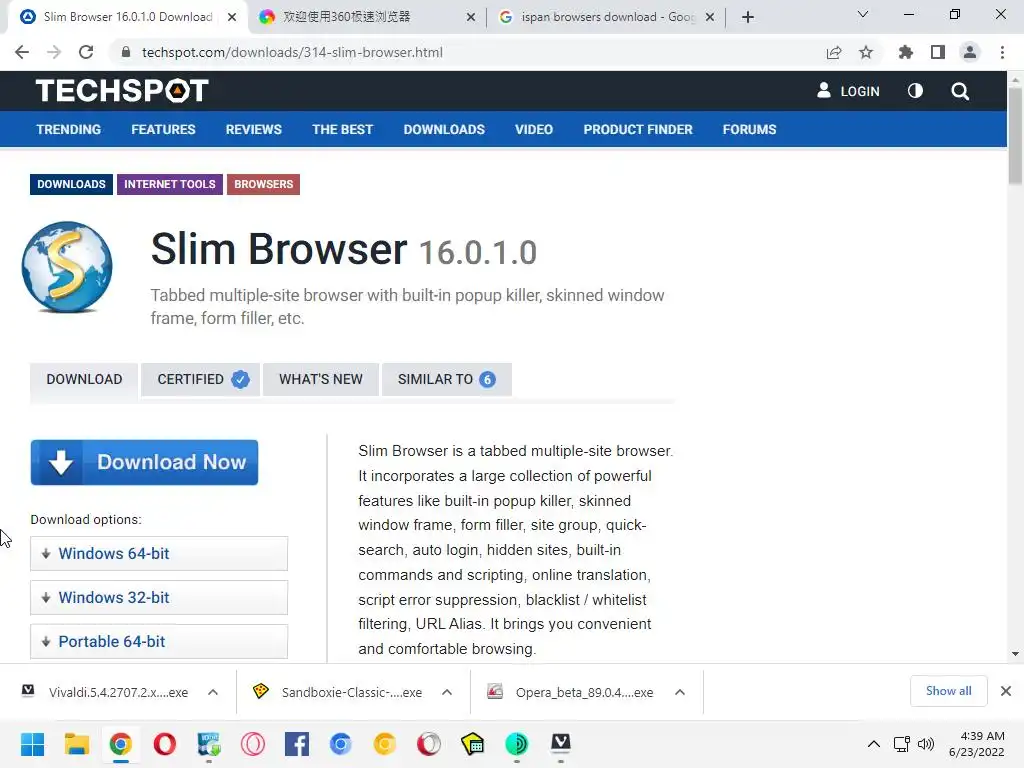Show hidden system tray icons
1024x768 pixels.
873,744
